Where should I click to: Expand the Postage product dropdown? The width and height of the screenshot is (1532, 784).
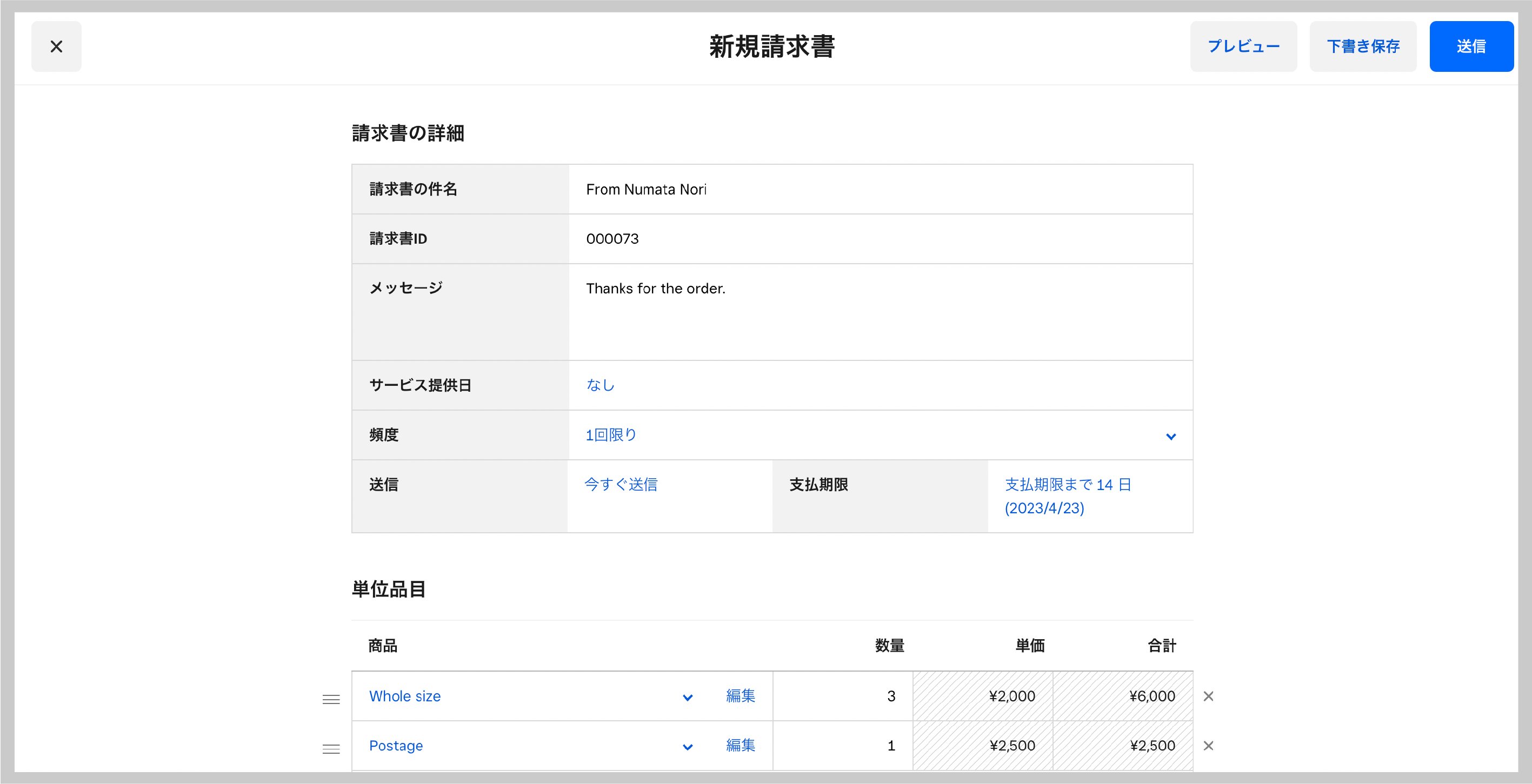coord(688,748)
